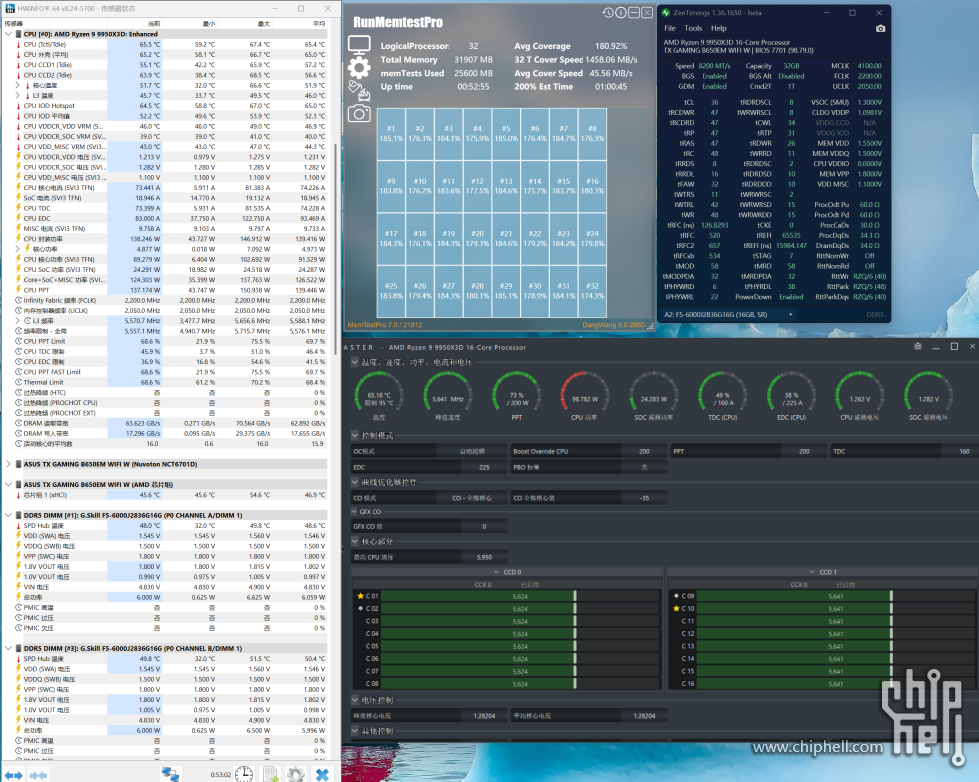
Task: Click CO 全部核心值 field showing -35
Action: (x=644, y=498)
